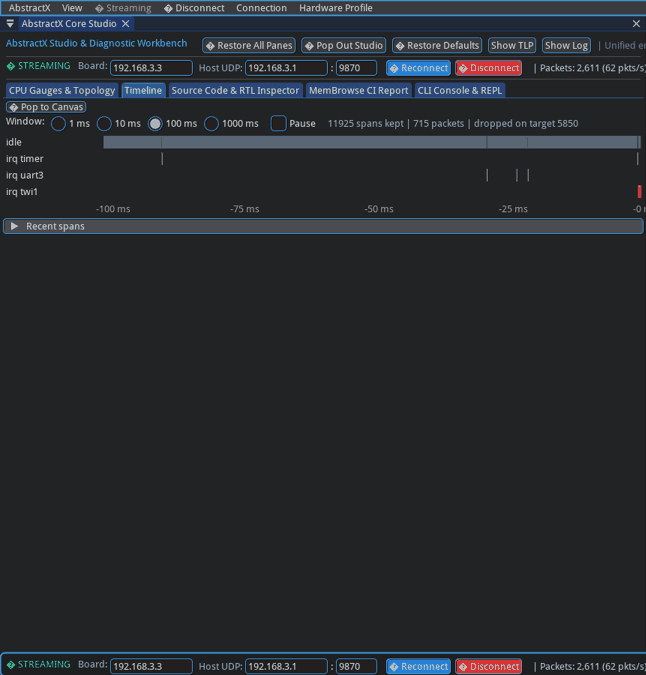
Task: Click the bottom red Disconnect button
Action: click(x=488, y=666)
